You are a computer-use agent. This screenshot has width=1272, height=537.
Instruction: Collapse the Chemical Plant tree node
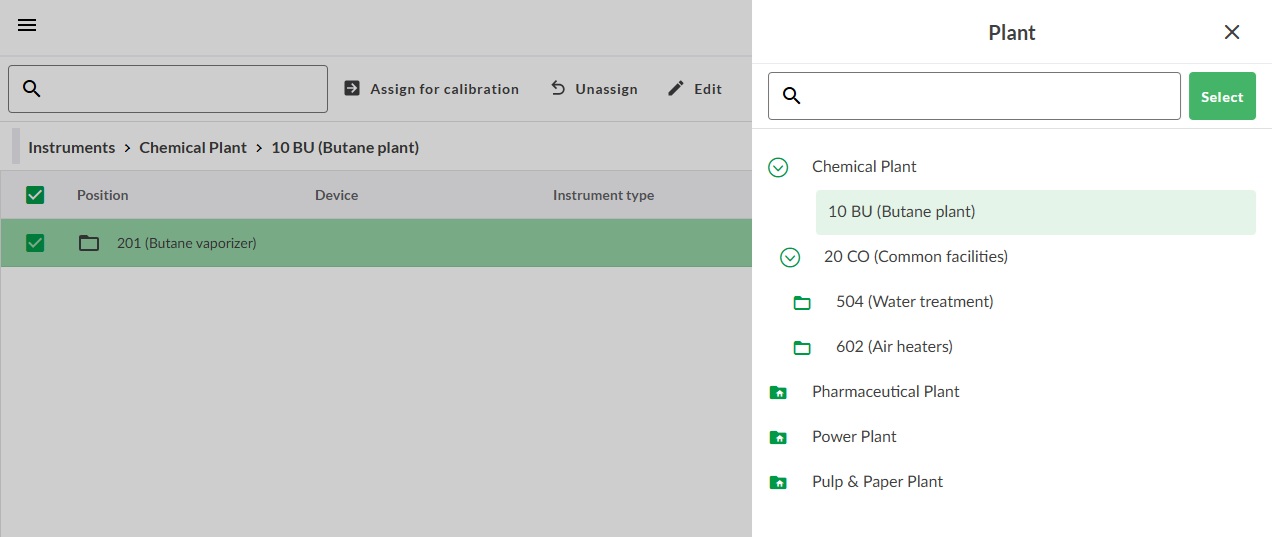778,167
